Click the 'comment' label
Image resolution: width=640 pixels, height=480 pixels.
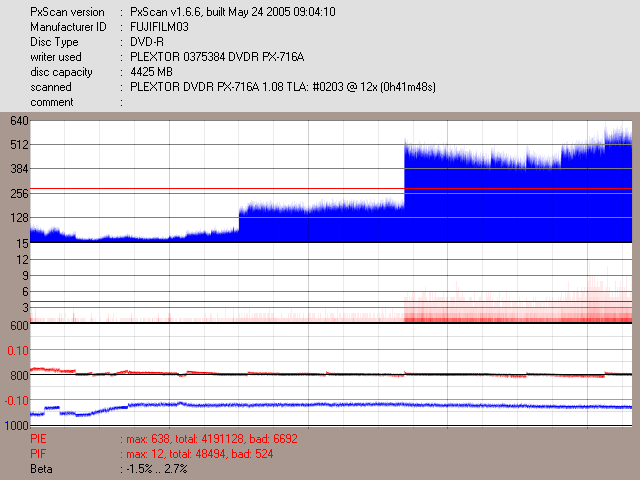click(52, 102)
